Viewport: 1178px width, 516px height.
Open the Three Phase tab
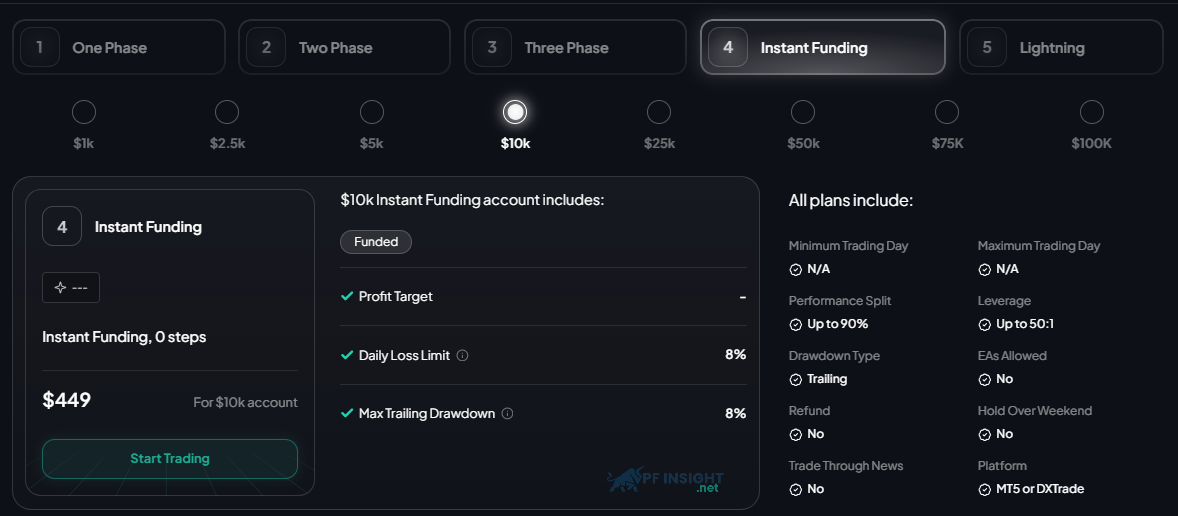point(575,47)
